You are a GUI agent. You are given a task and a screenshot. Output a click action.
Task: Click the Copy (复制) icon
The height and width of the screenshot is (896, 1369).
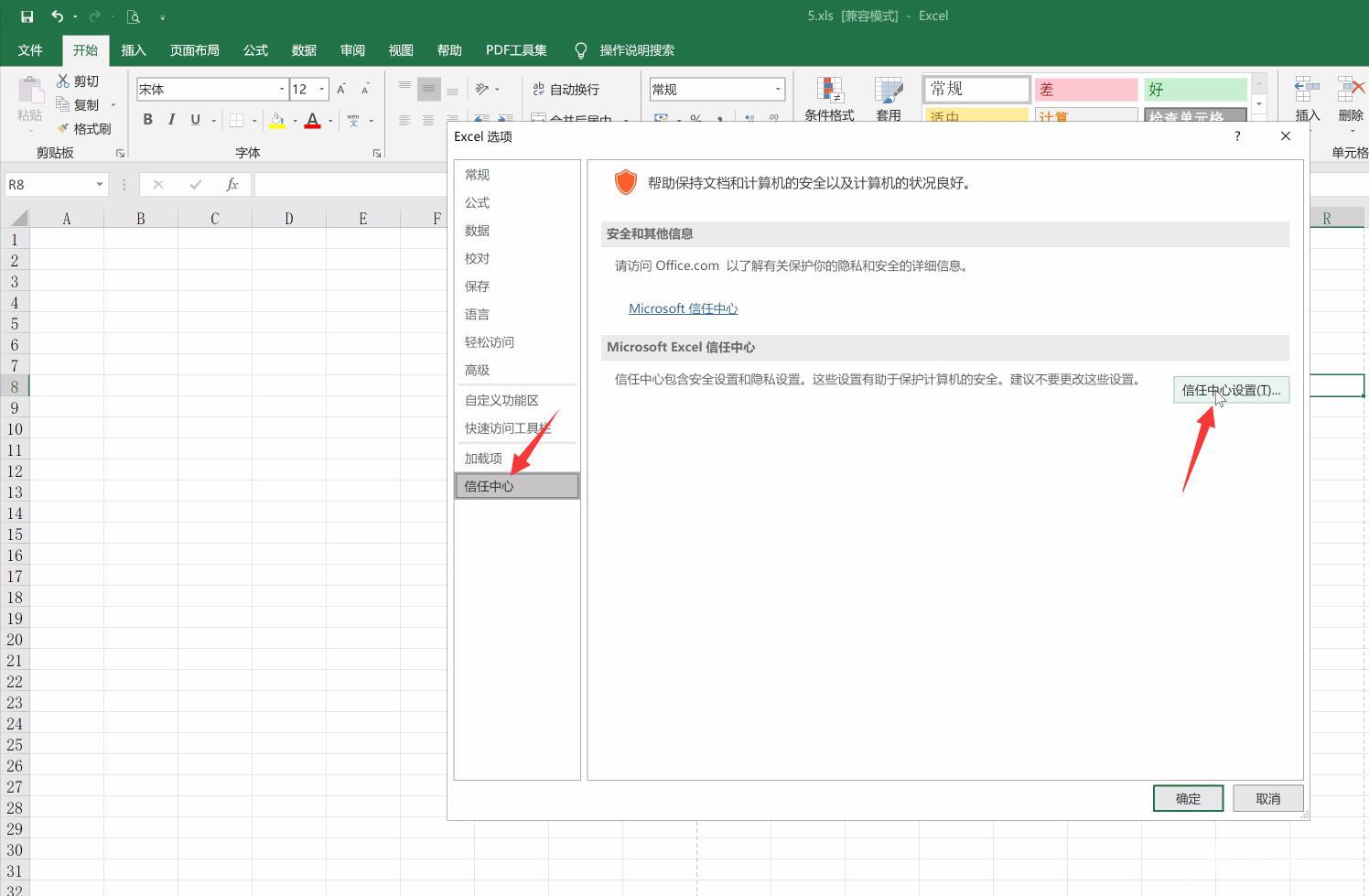point(63,104)
